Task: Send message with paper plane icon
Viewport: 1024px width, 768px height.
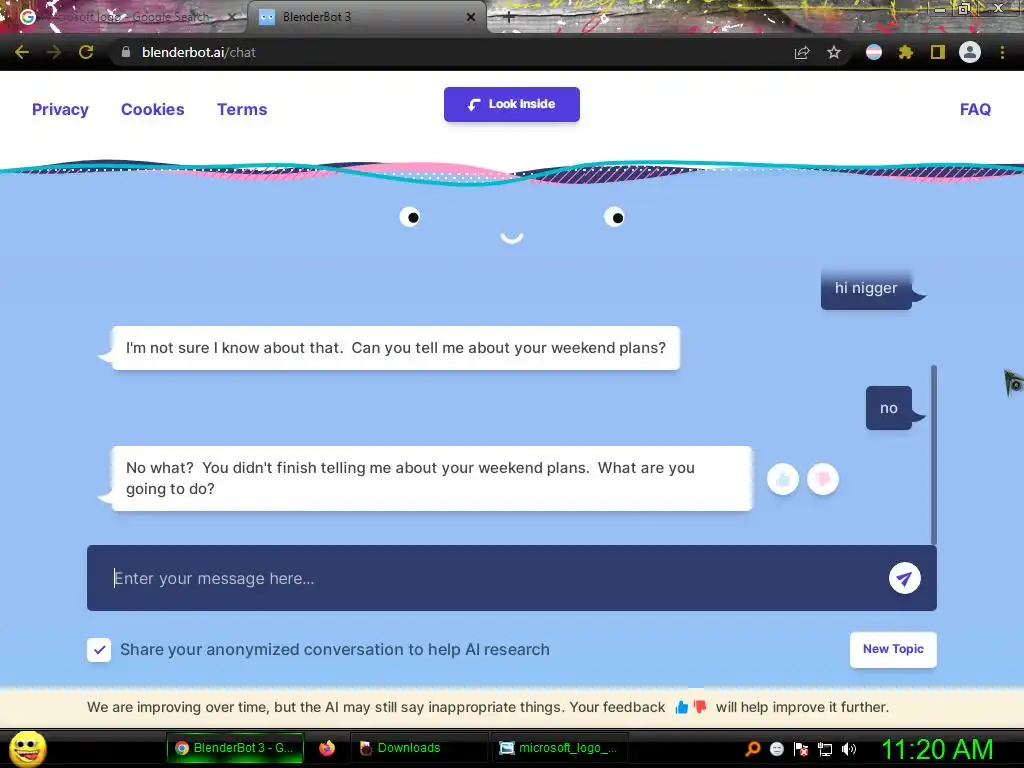Action: pos(904,578)
